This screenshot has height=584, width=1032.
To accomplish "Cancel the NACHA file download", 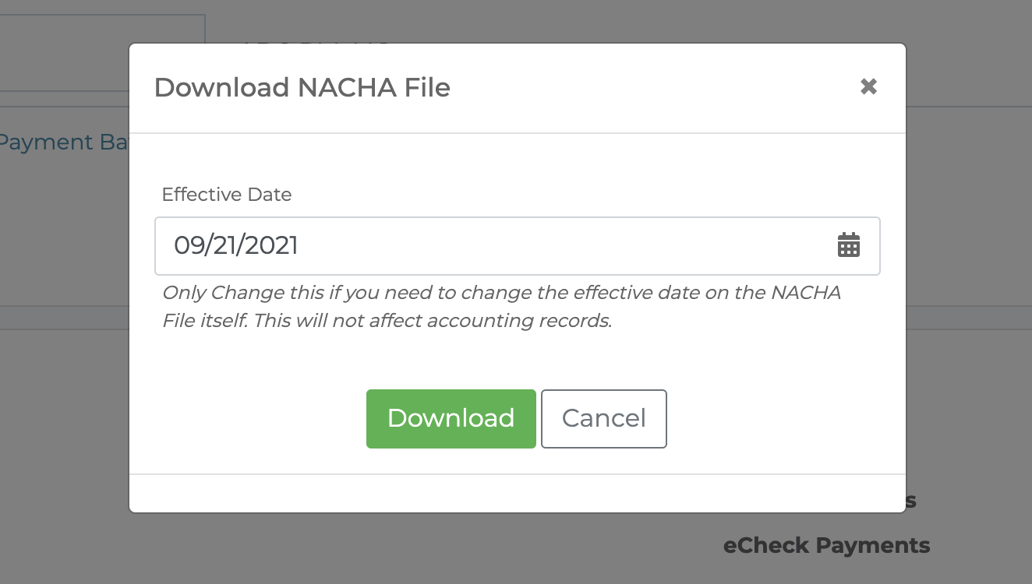I will click(x=603, y=418).
